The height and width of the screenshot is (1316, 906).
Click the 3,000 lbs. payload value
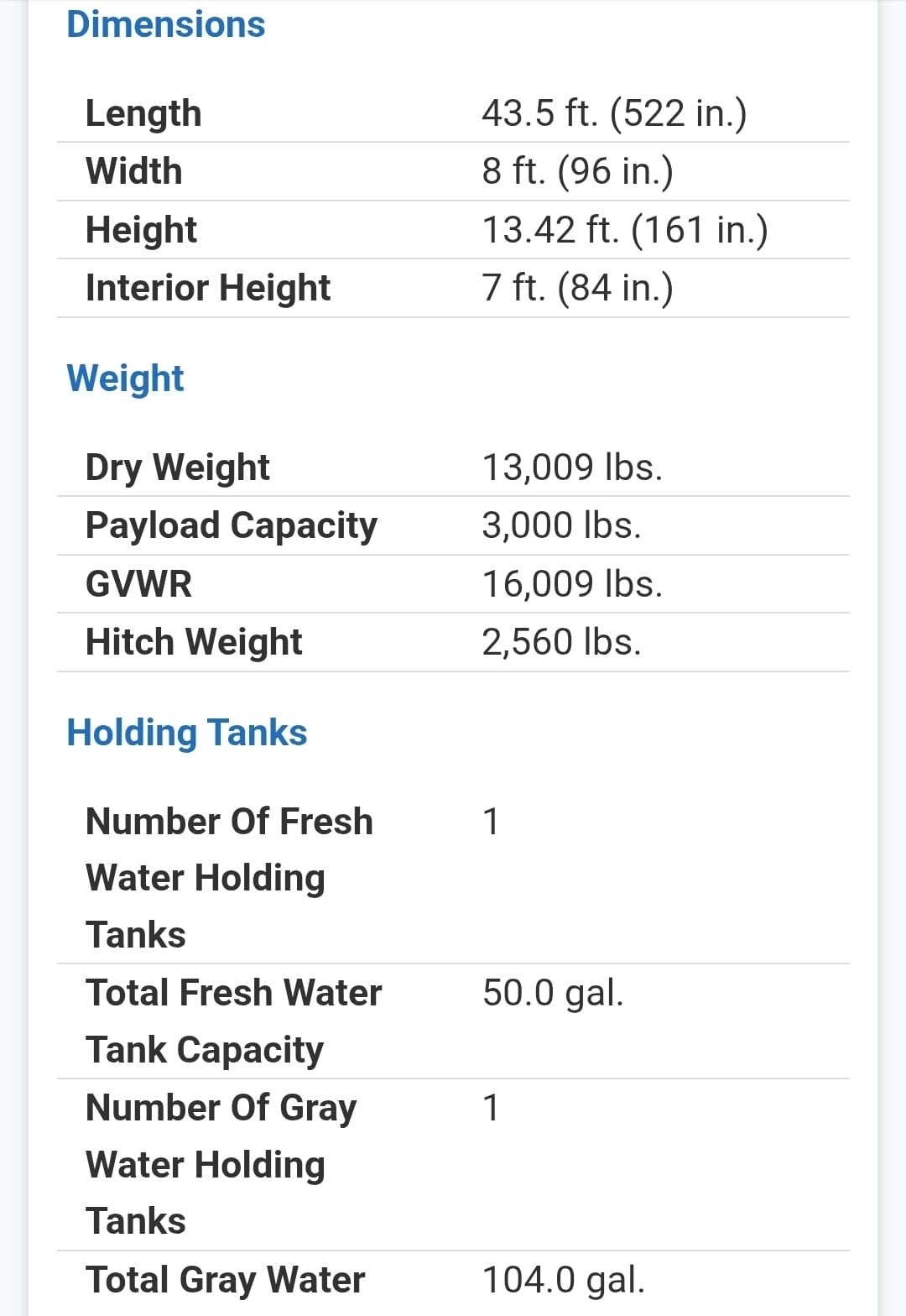click(x=561, y=525)
